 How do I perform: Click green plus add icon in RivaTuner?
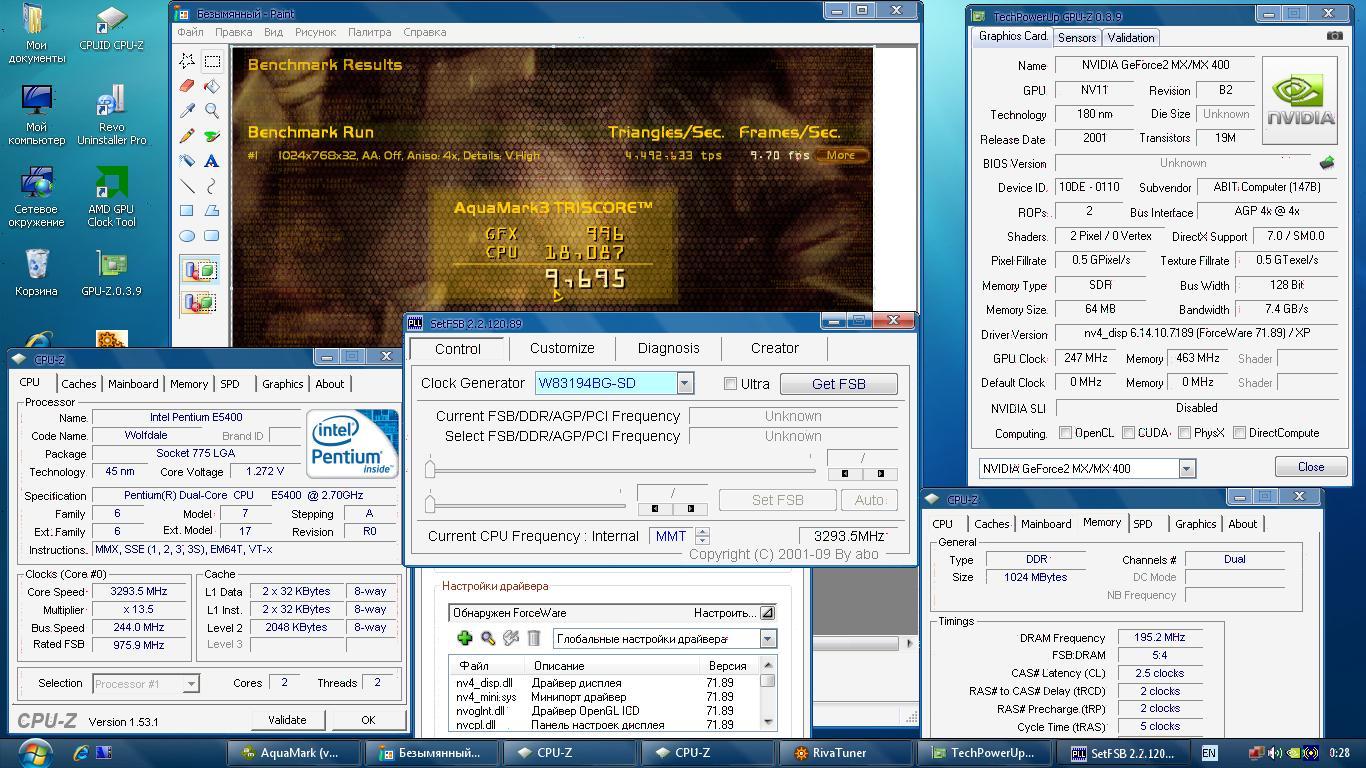(464, 638)
